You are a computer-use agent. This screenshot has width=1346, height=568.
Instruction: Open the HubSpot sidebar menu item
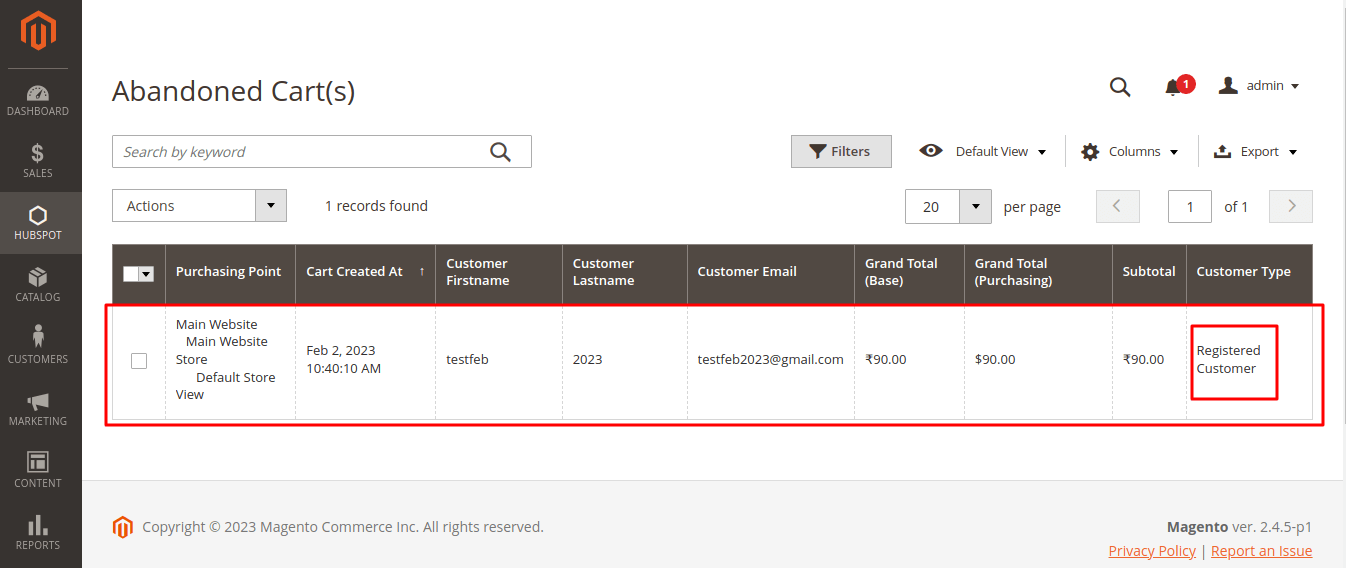coord(38,222)
